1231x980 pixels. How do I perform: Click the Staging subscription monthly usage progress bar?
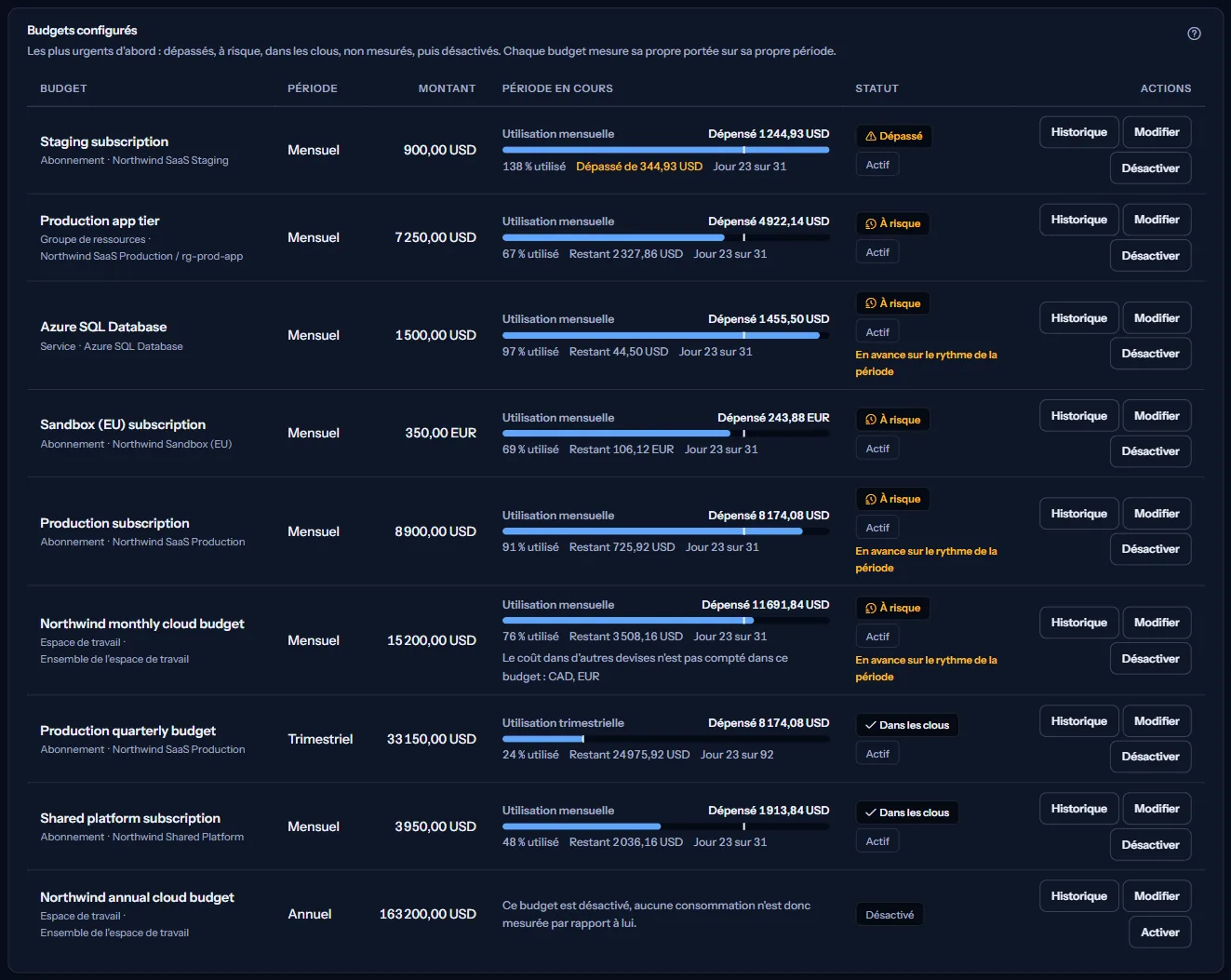[665, 149]
